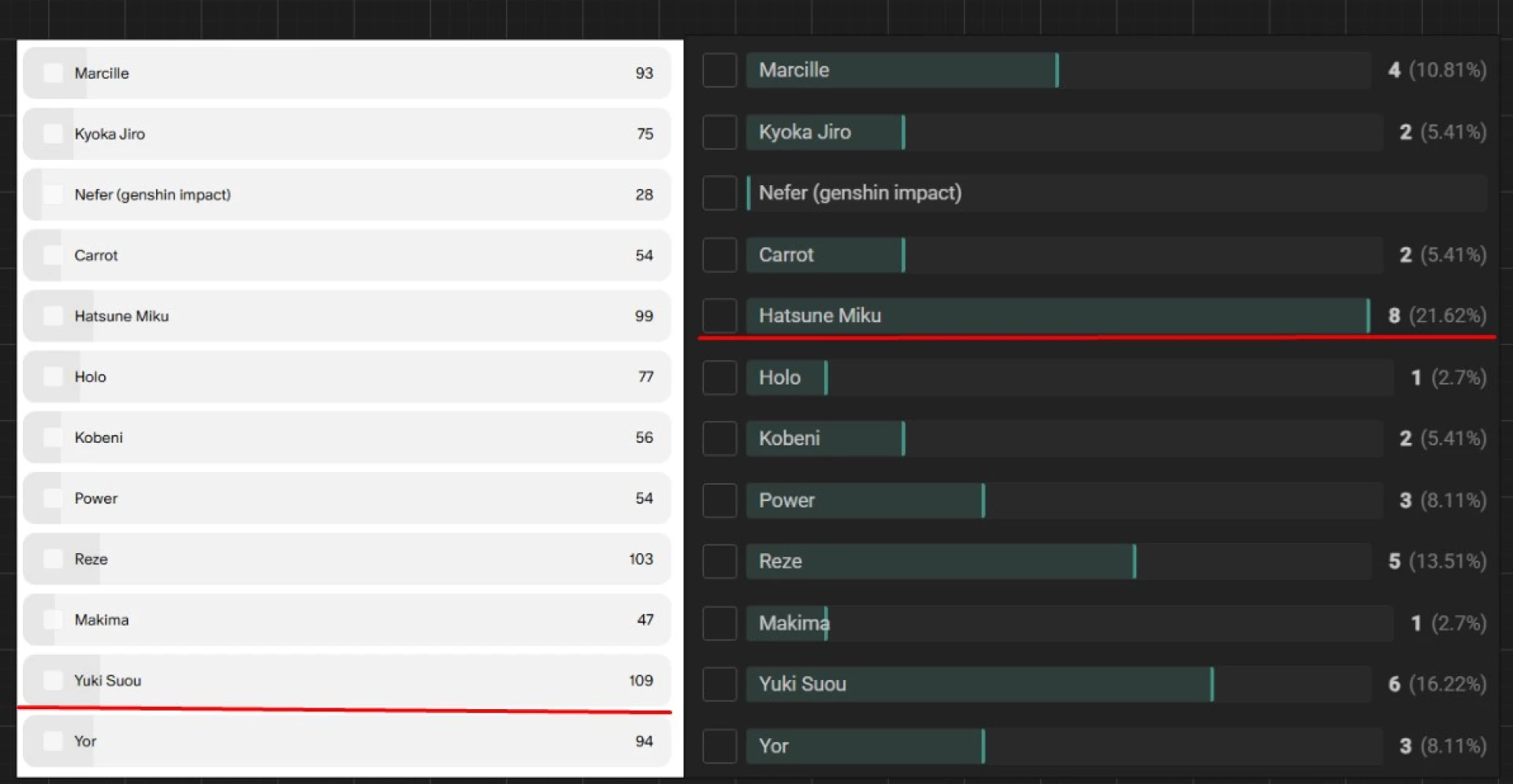
Task: Click Hatsune Miku vote count 99
Action: coord(644,316)
